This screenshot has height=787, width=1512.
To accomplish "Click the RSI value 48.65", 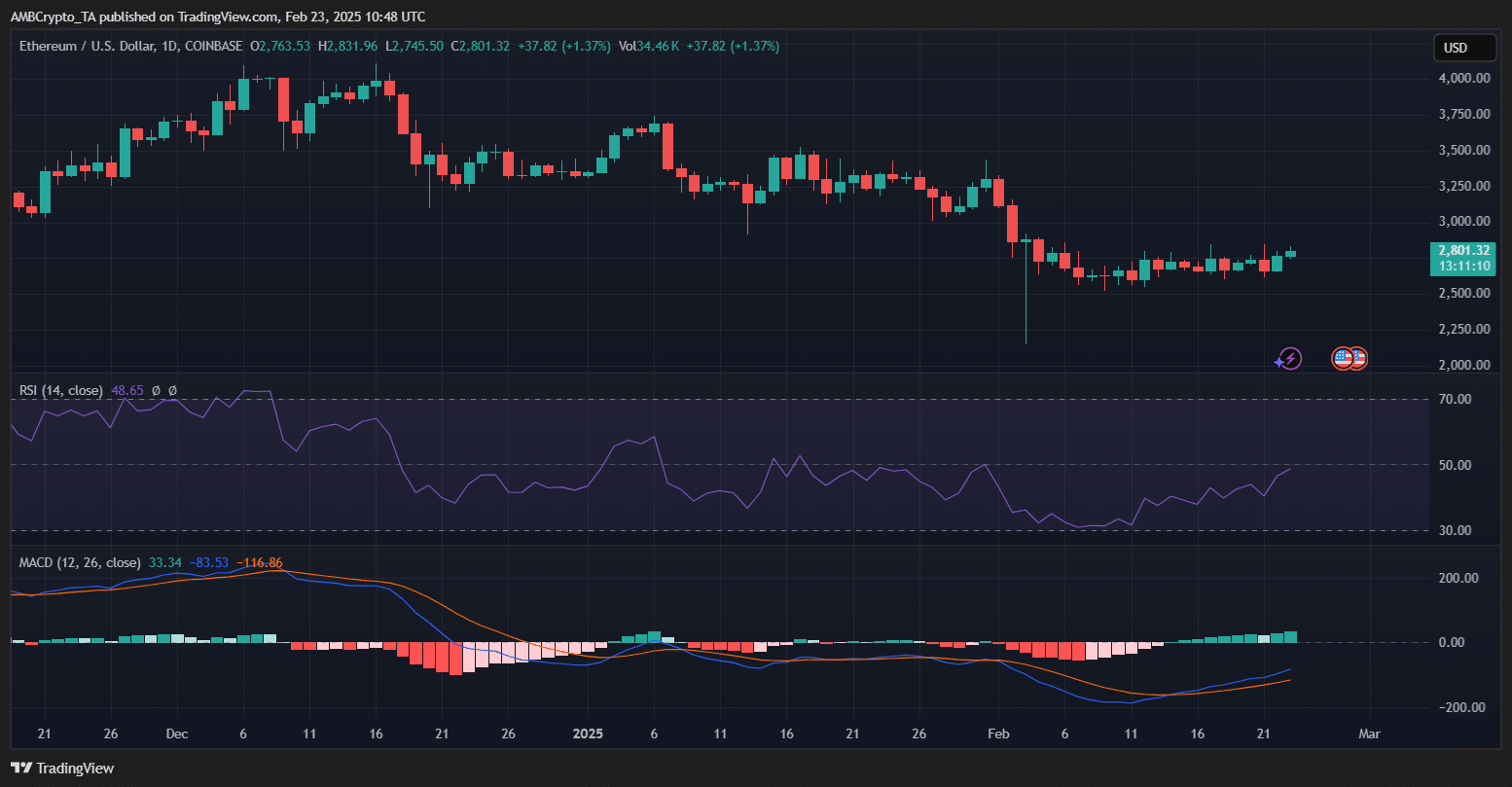I will [x=127, y=391].
